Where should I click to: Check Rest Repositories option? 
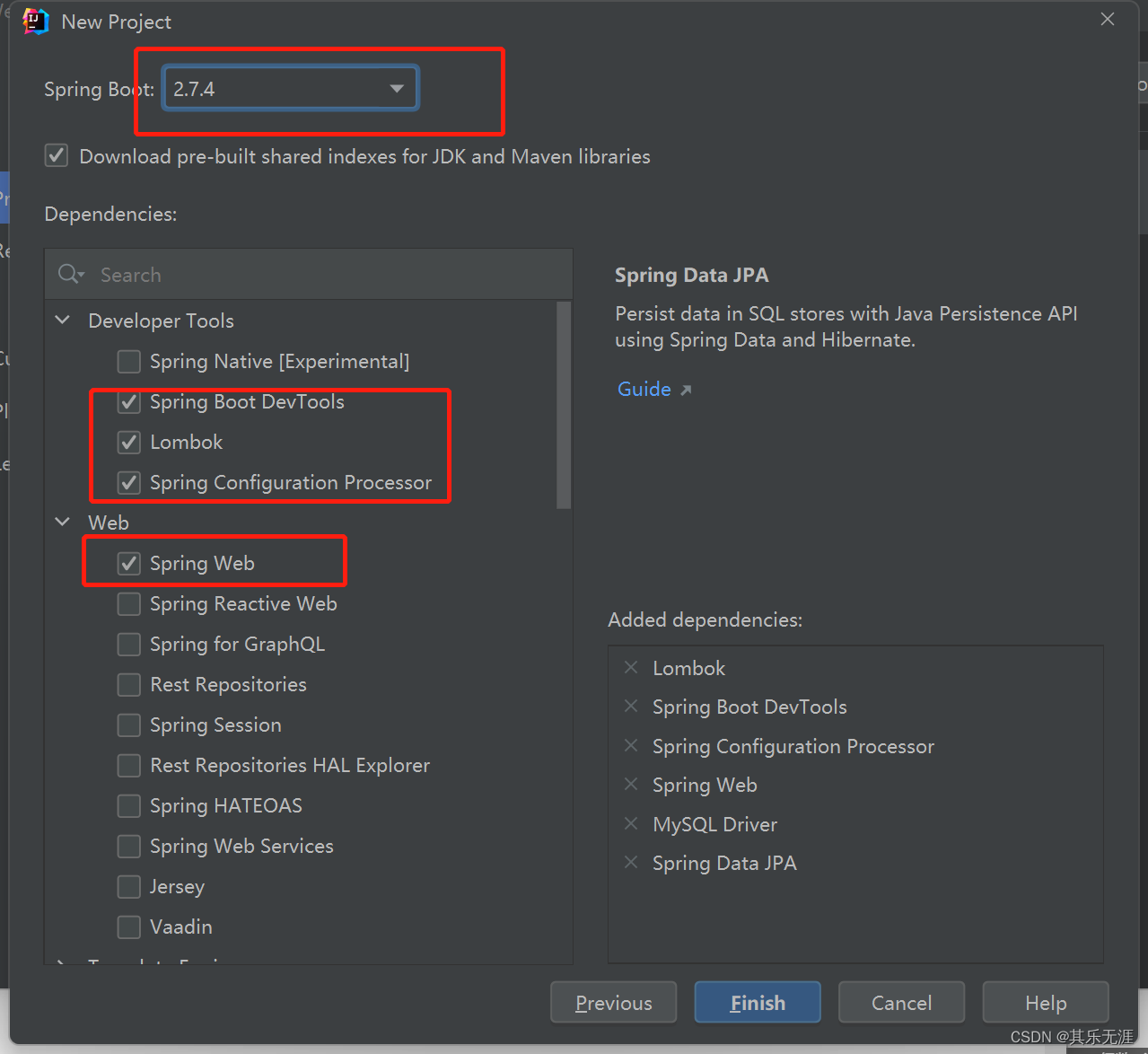tap(129, 684)
